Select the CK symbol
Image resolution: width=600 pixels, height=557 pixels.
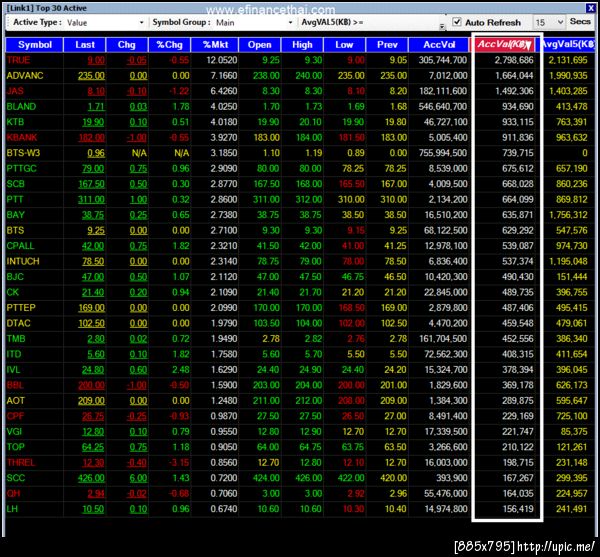point(13,292)
